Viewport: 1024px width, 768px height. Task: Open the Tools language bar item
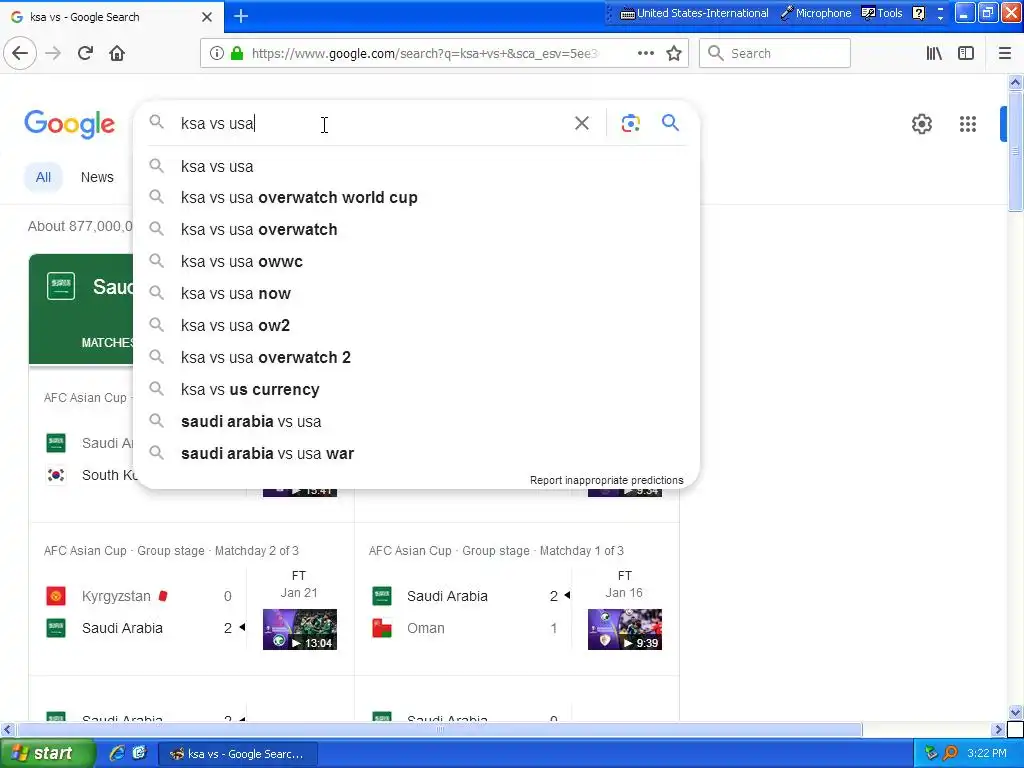(882, 13)
